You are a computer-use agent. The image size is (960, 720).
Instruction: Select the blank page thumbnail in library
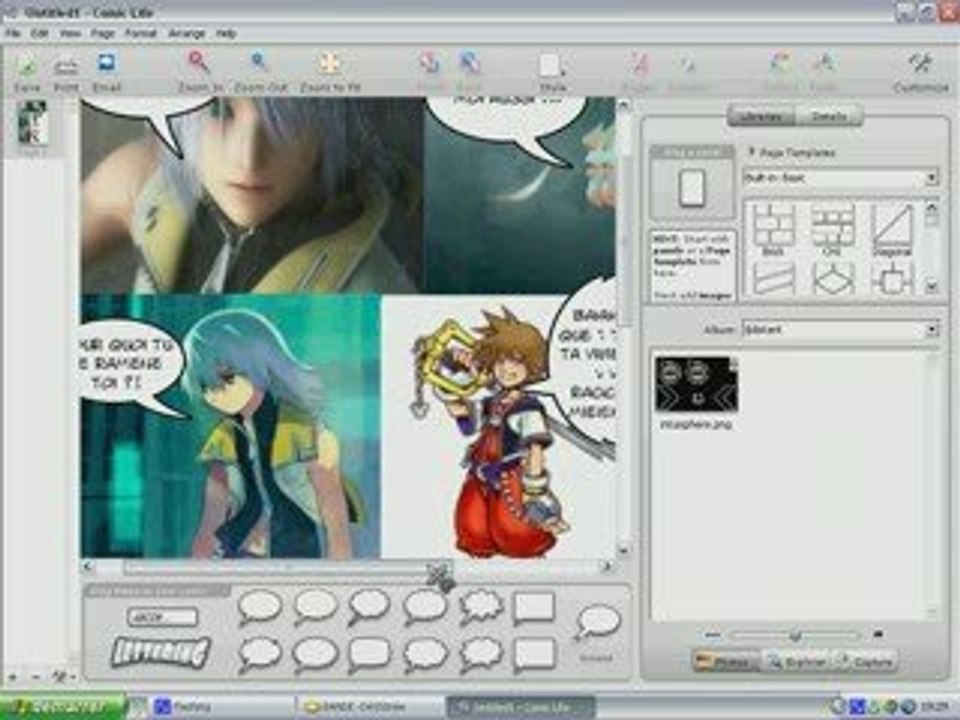click(692, 187)
